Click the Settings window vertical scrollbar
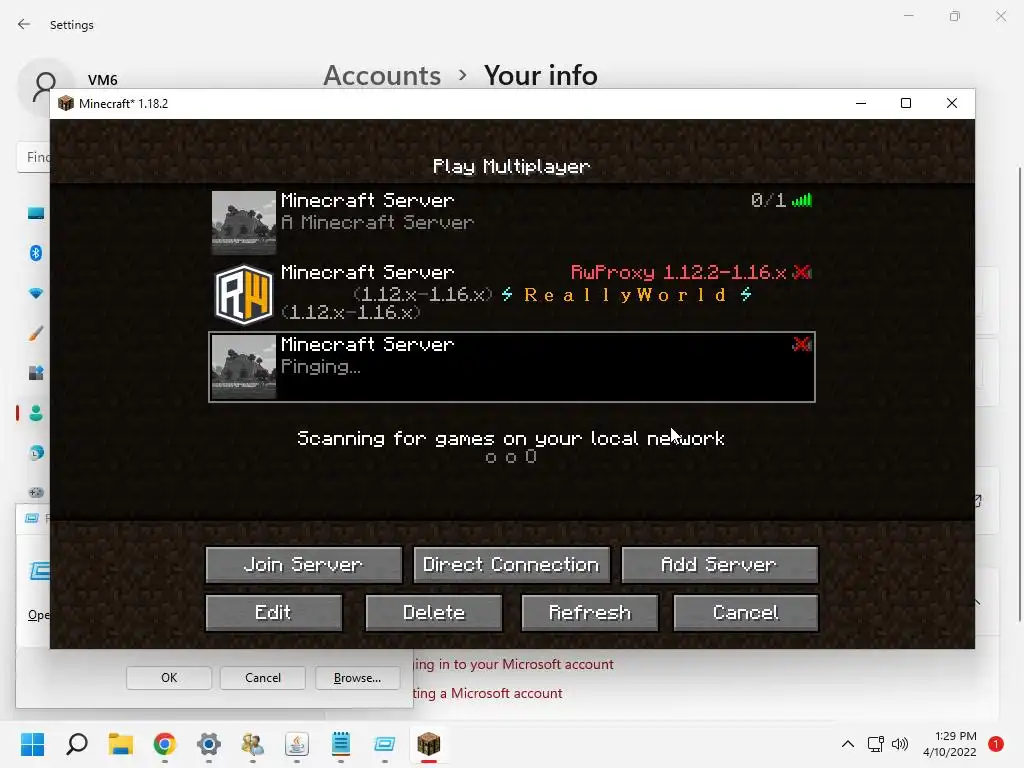This screenshot has width=1024, height=768. coord(1019,394)
